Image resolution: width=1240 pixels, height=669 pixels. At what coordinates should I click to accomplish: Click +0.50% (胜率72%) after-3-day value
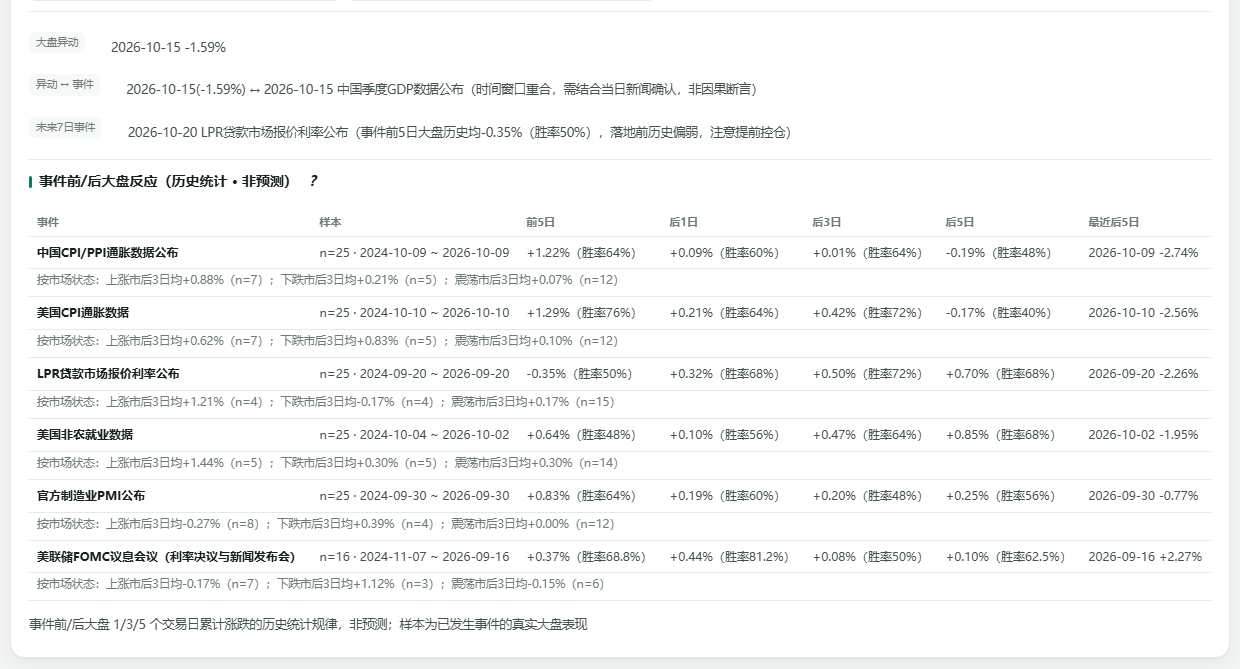pyautogui.click(x=867, y=374)
